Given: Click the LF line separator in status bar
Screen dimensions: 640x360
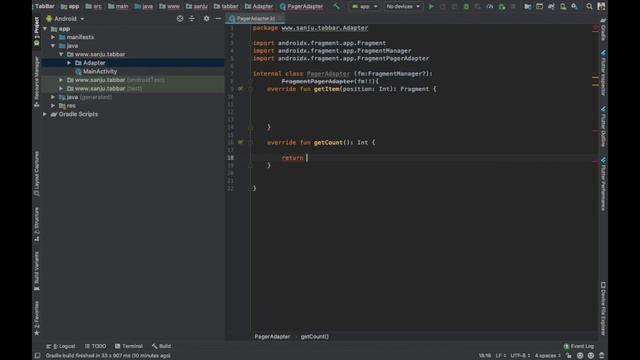Looking at the screenshot, I should tap(501, 356).
